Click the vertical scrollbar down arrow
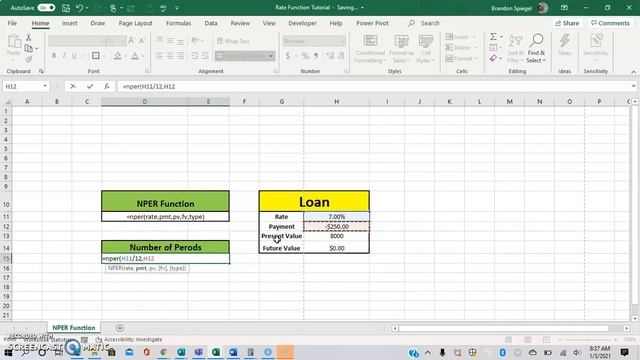The height and width of the screenshot is (360, 640). (x=635, y=318)
